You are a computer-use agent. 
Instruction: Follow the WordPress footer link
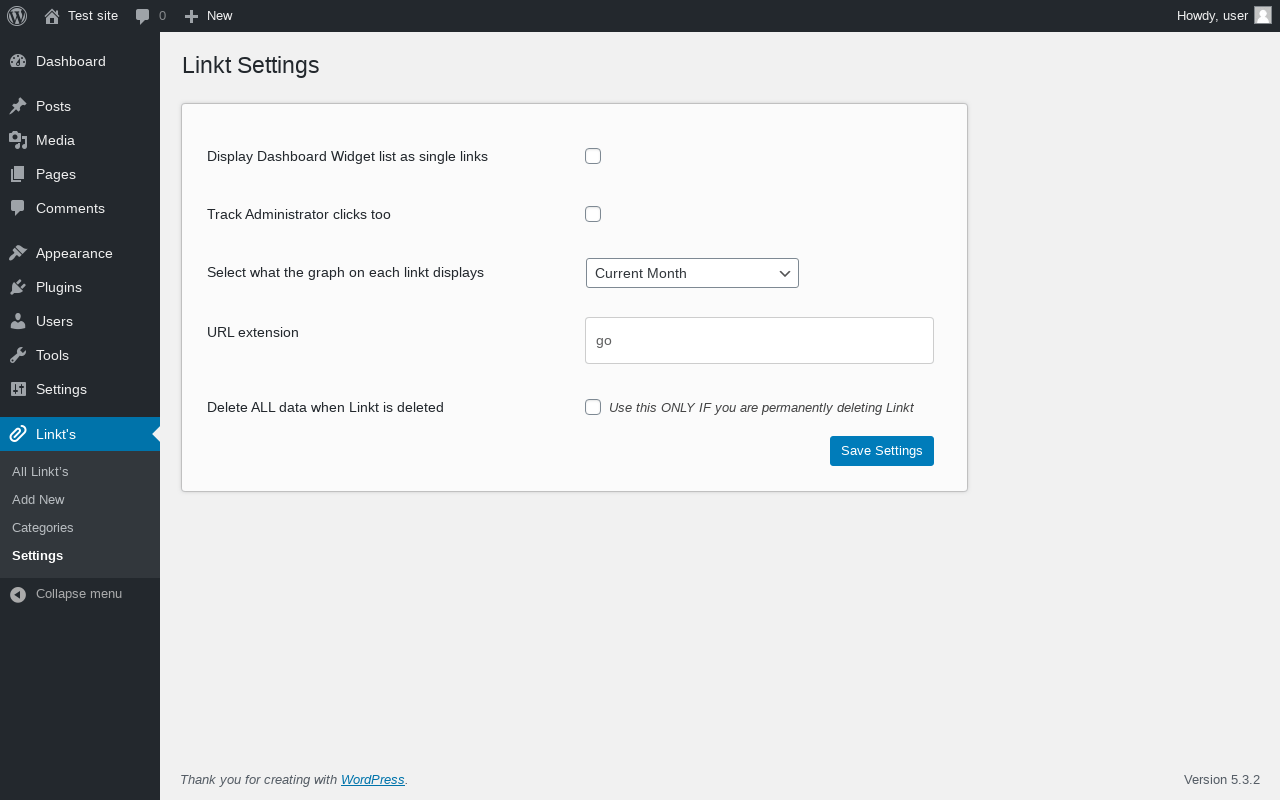point(373,779)
